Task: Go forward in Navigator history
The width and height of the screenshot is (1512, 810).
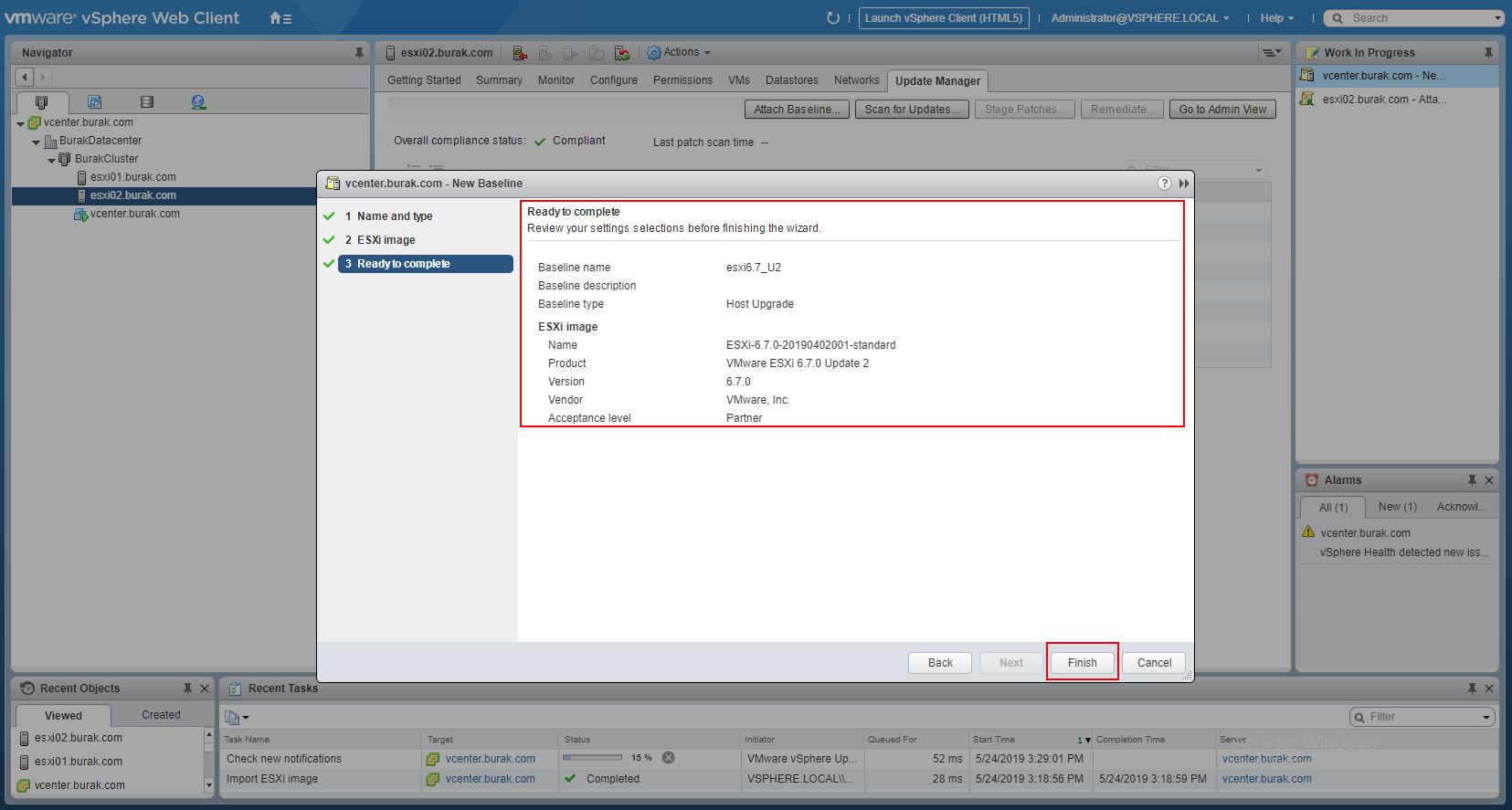Action: [42, 78]
